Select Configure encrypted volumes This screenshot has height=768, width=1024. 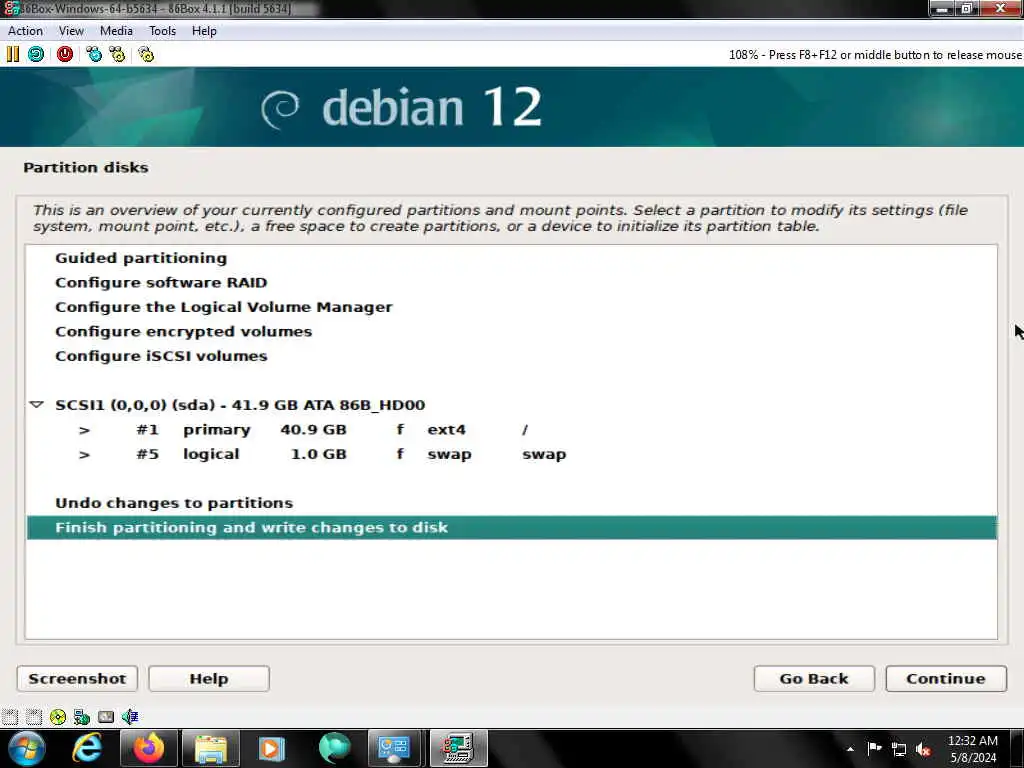512,331
